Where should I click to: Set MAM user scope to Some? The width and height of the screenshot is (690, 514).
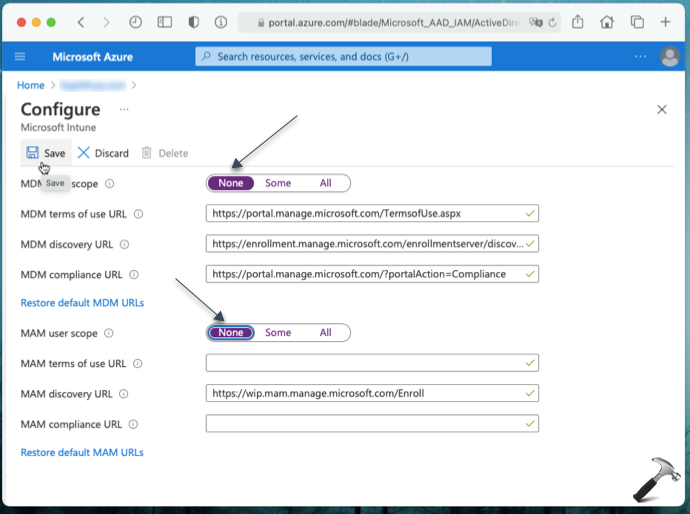tap(278, 333)
